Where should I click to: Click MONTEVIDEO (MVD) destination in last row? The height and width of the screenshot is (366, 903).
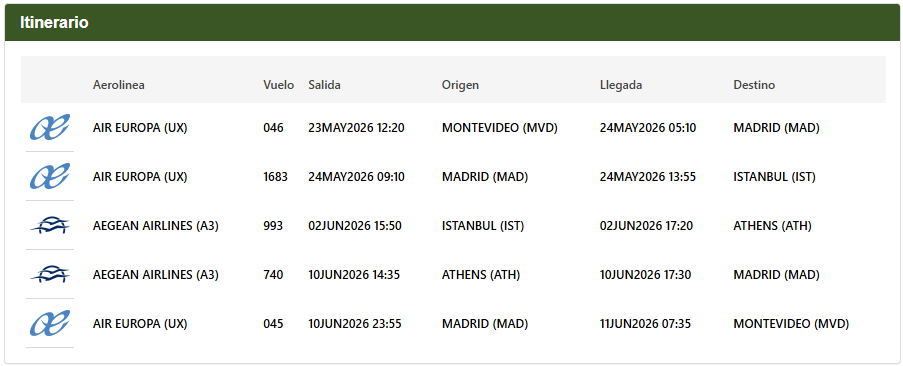tap(791, 323)
